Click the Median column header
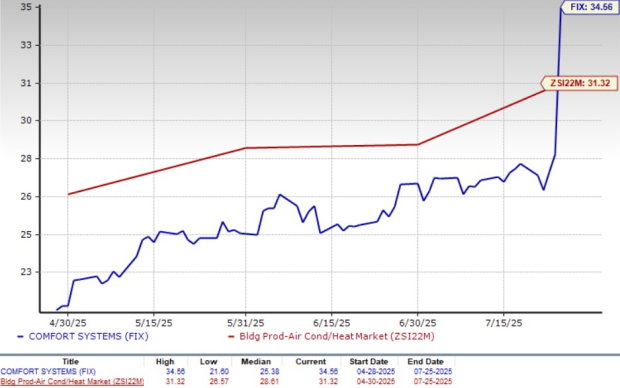Image resolution: width=620 pixels, height=388 pixels. [256, 362]
